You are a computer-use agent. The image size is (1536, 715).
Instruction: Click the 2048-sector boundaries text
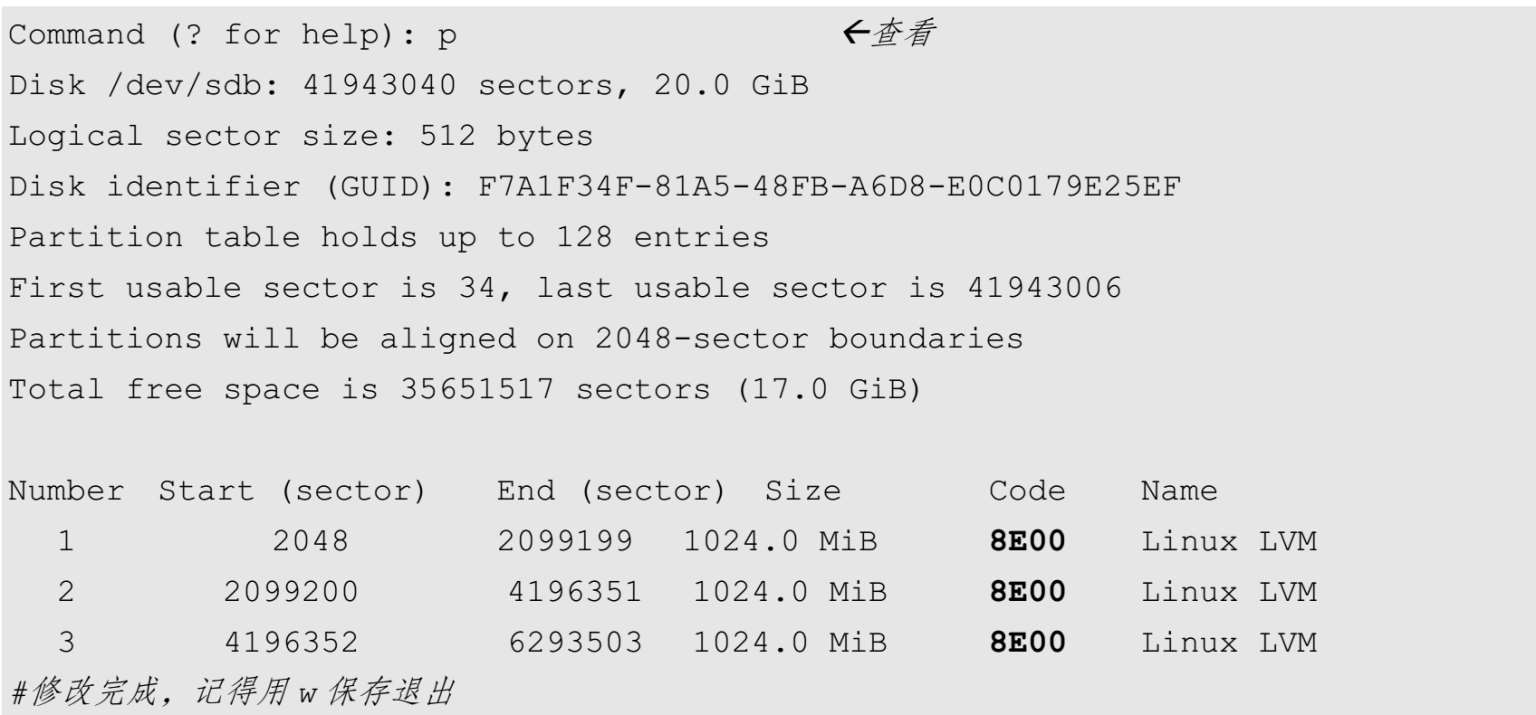[x=809, y=339]
